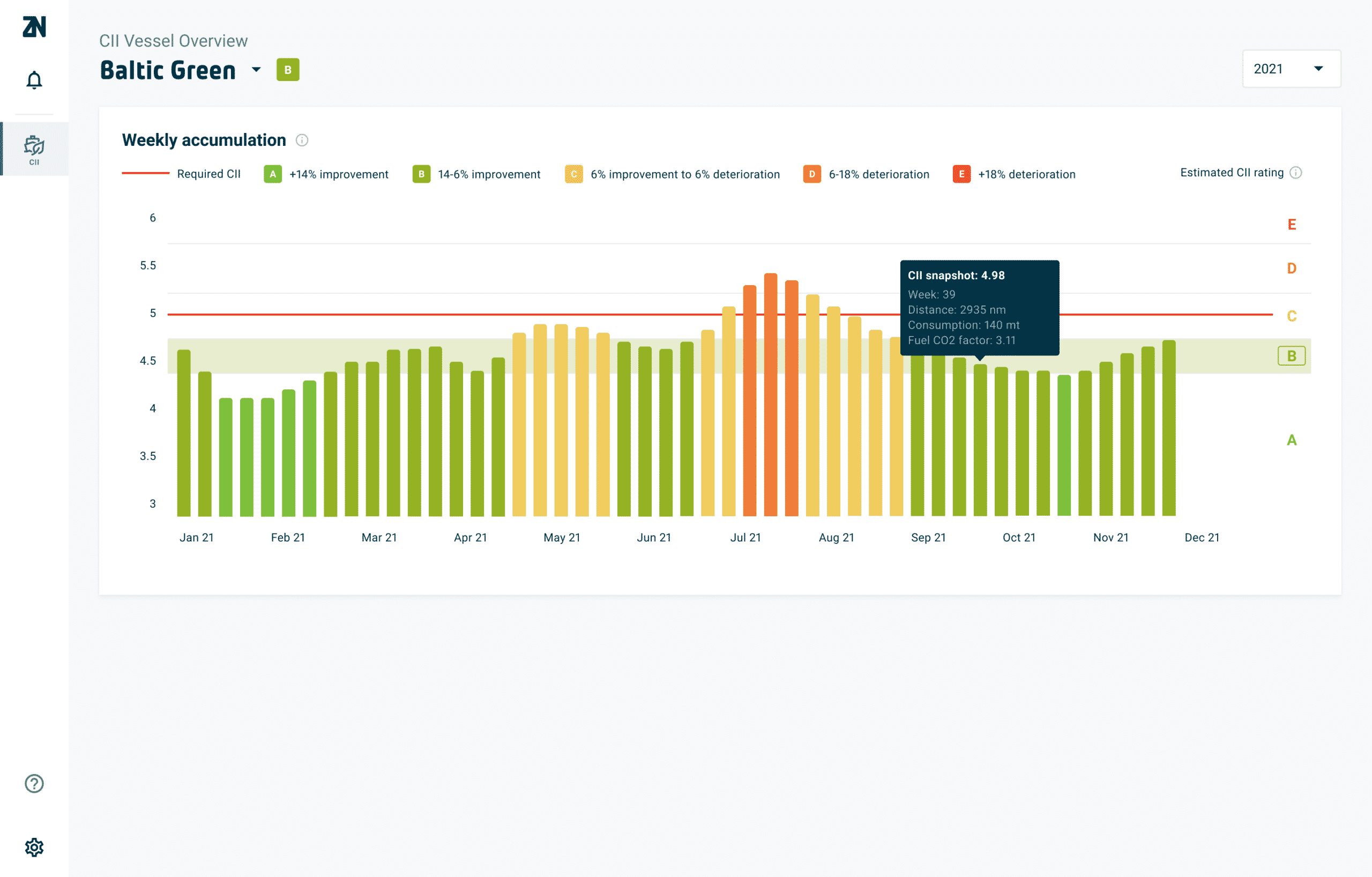This screenshot has width=1372, height=877.
Task: Click the Sep 21 axis label
Action: coord(928,537)
